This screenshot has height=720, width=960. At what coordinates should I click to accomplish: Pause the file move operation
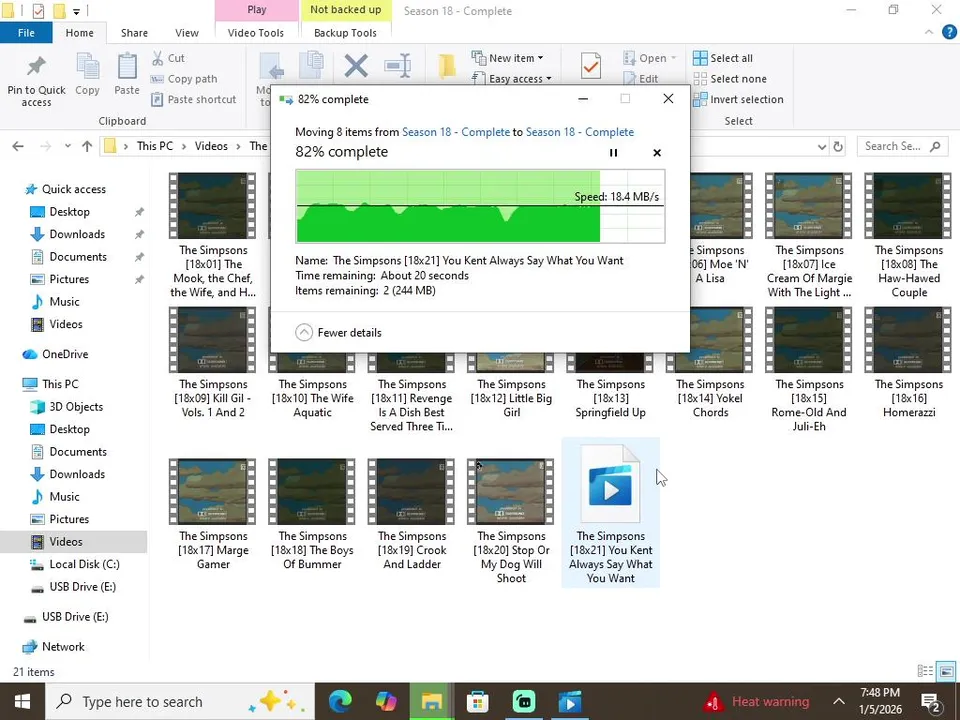[x=613, y=153]
